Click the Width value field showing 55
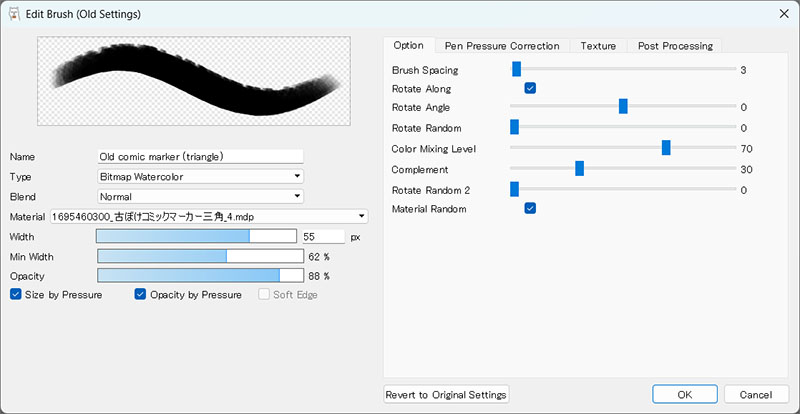The height and width of the screenshot is (414, 800). point(323,237)
